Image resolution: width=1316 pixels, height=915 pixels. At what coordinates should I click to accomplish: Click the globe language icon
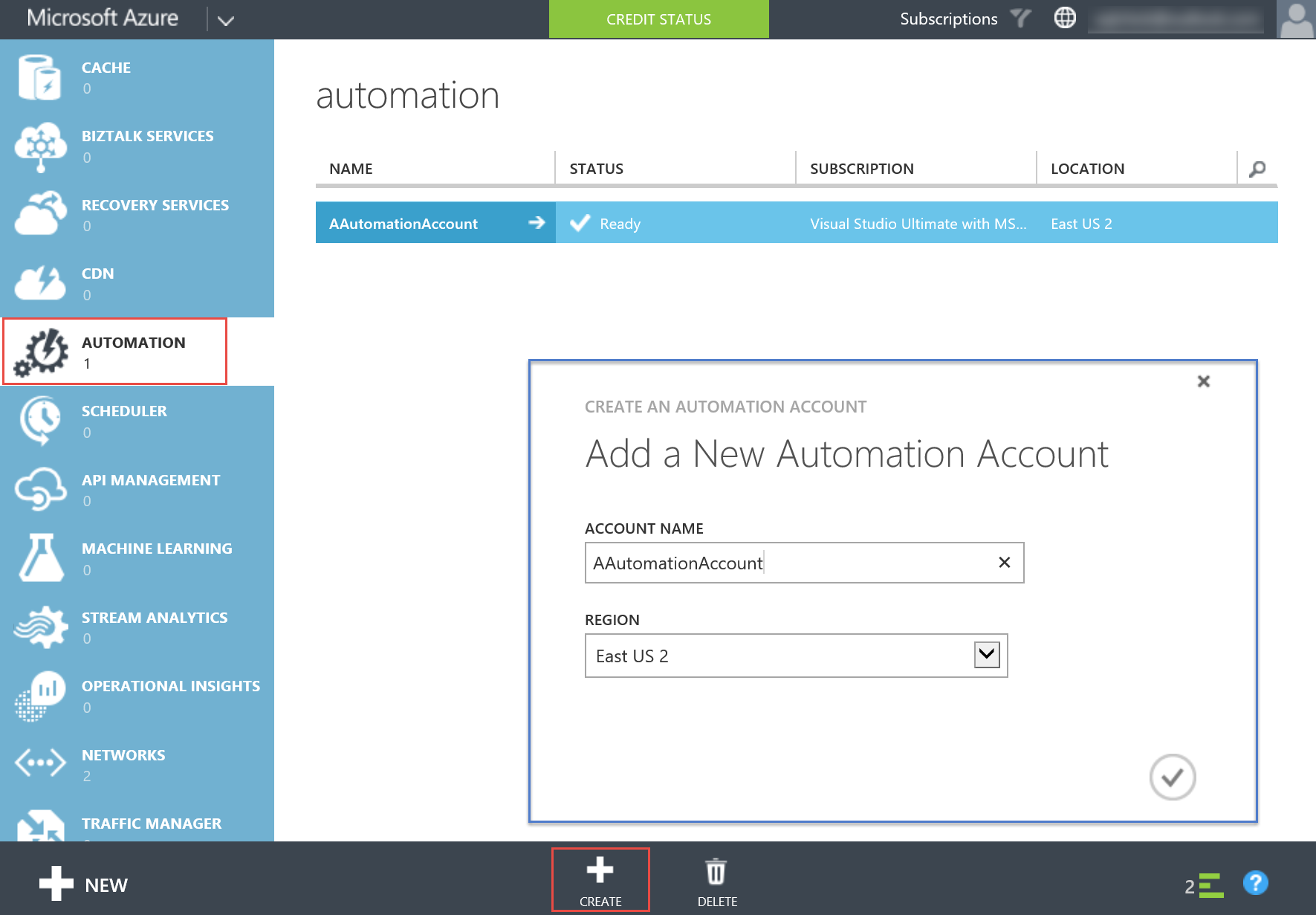1065,18
